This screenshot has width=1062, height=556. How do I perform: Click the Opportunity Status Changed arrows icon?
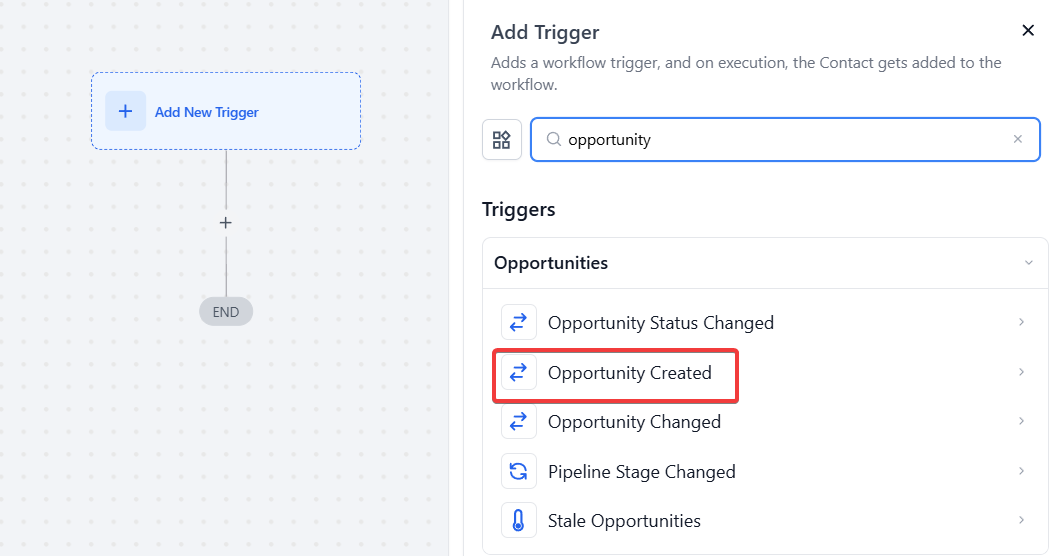[x=519, y=322]
